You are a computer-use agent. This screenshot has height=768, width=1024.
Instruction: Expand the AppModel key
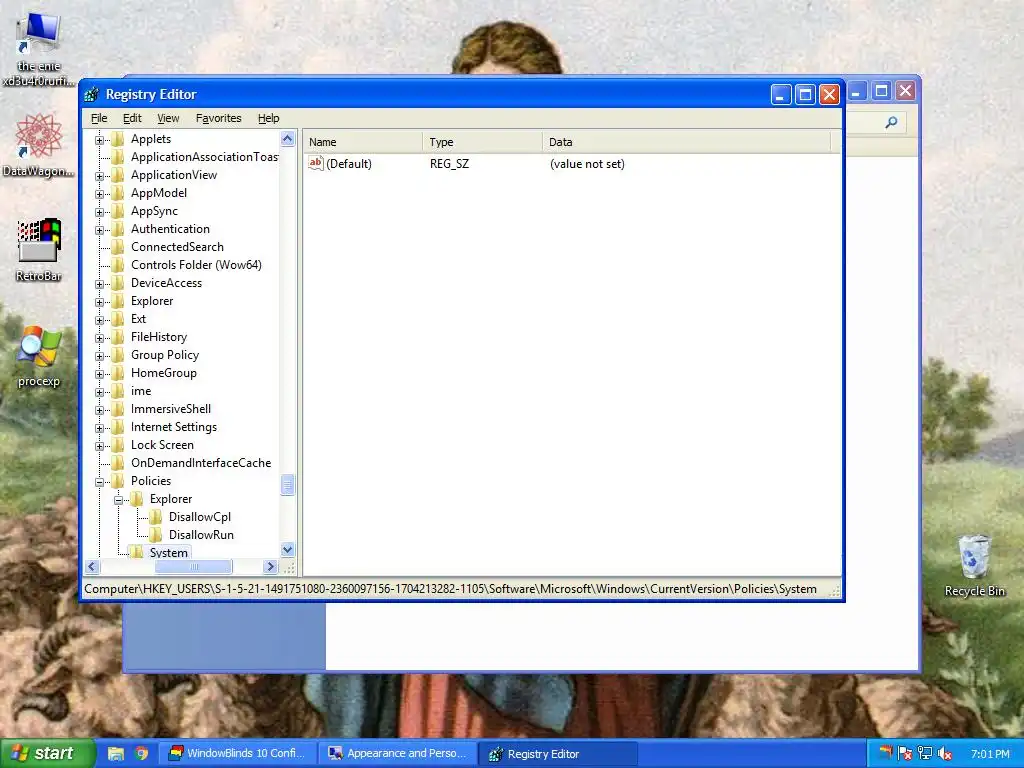(99, 194)
